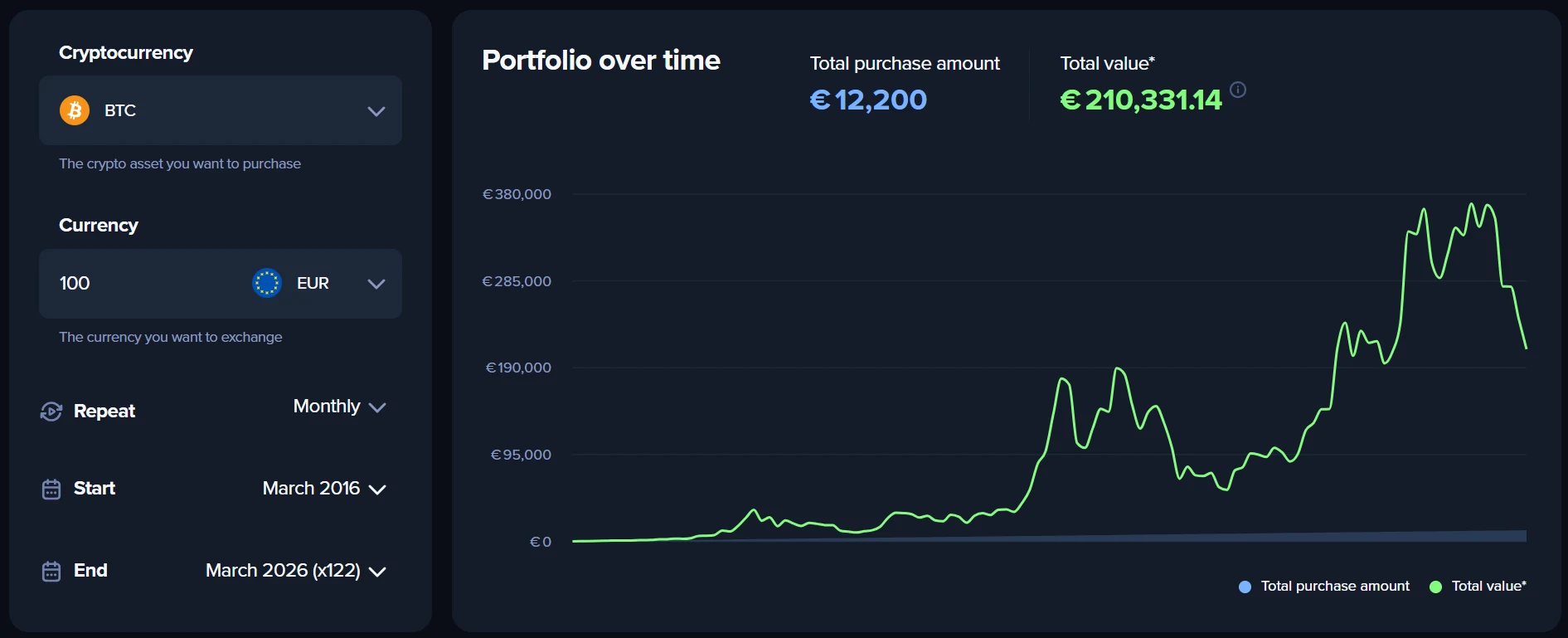Click the EUR flag icon
The width and height of the screenshot is (1568, 638).
pos(267,283)
